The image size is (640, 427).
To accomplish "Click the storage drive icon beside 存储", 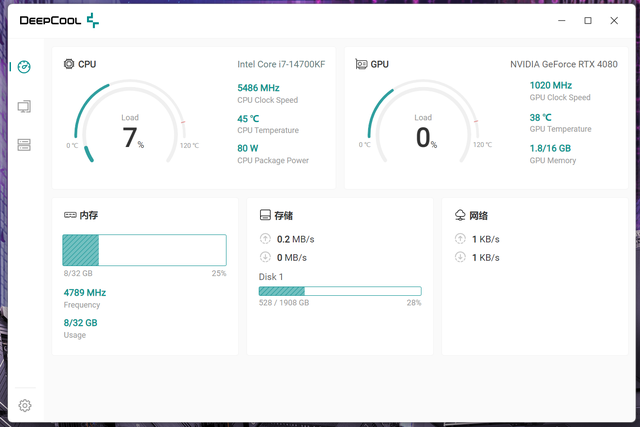I will coord(265,215).
